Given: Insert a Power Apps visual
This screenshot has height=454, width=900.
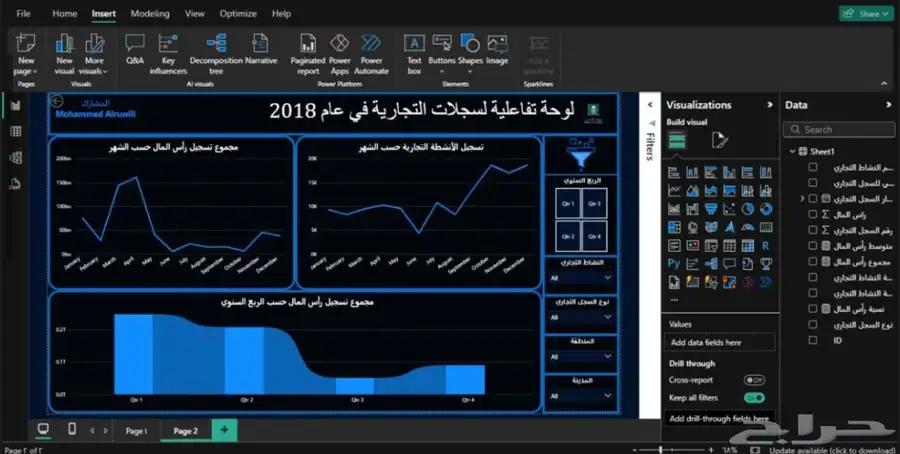Looking at the screenshot, I should coord(340,55).
